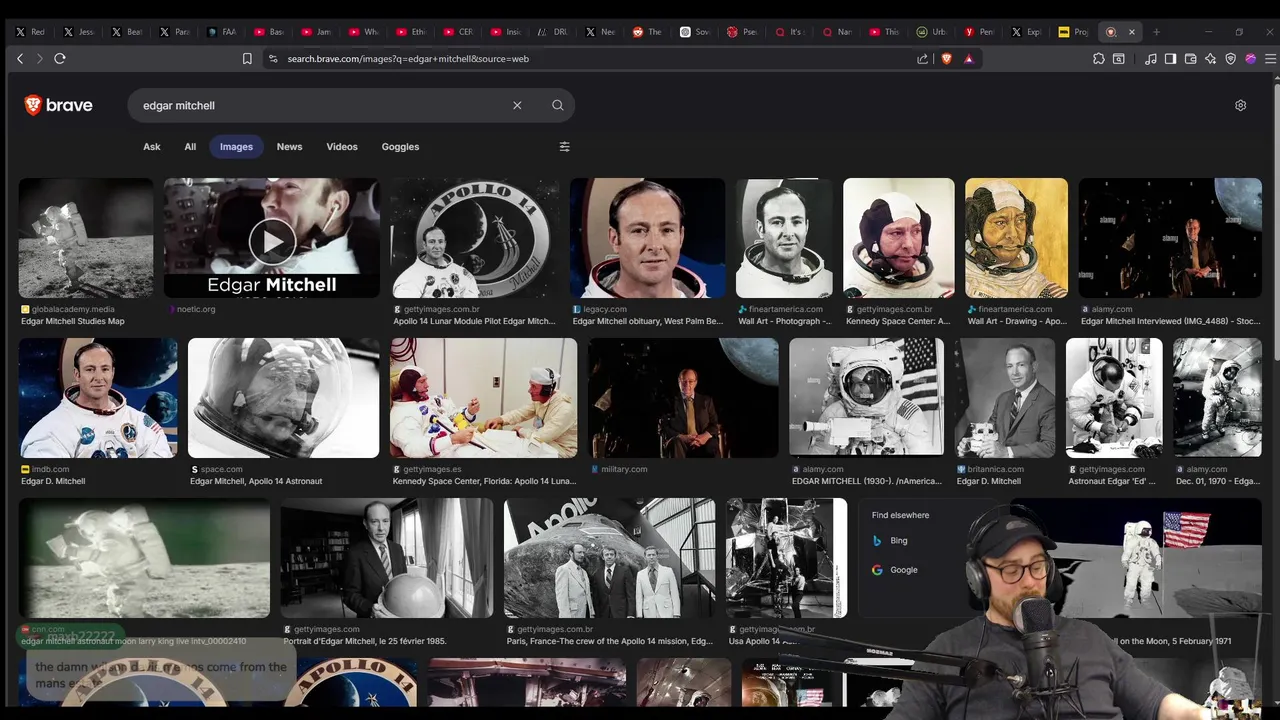Open Brave Shields lion icon

click(x=947, y=59)
